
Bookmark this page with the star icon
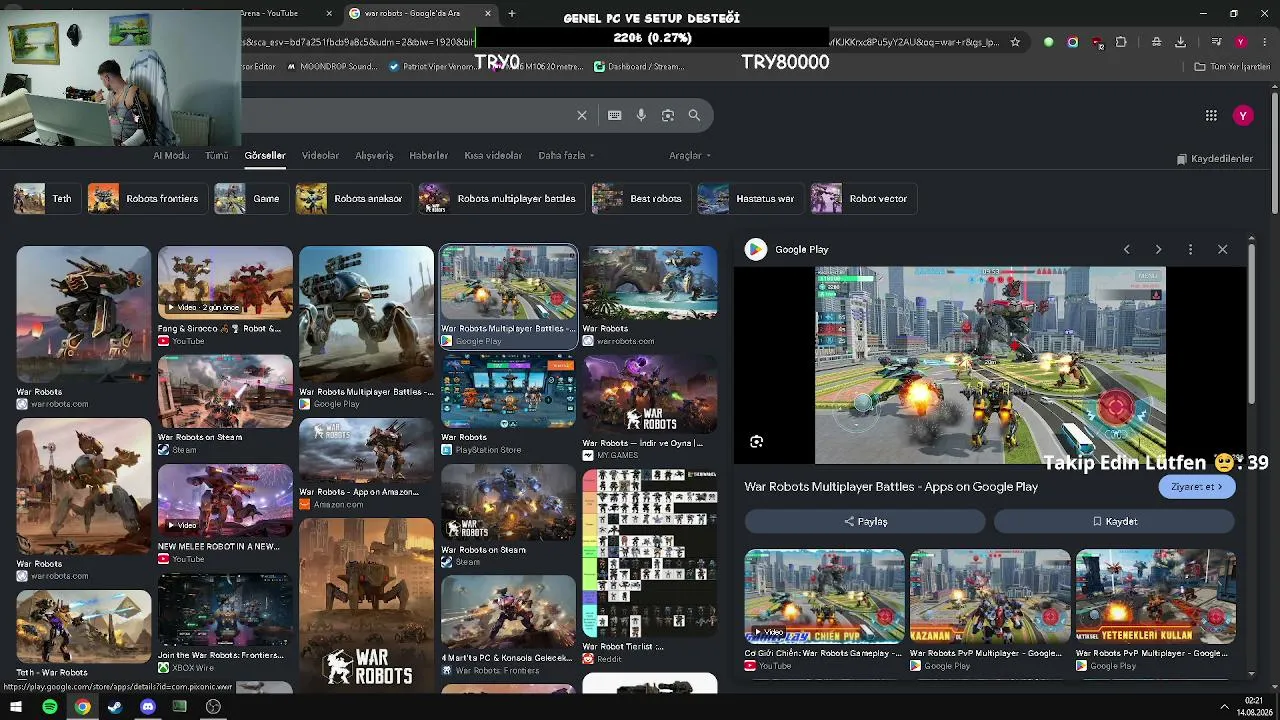pos(1015,42)
